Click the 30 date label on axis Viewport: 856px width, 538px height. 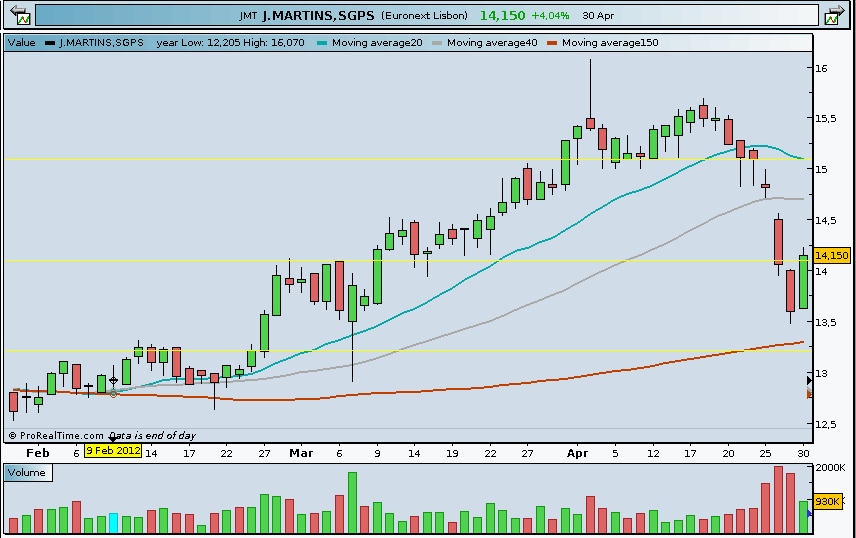click(802, 453)
